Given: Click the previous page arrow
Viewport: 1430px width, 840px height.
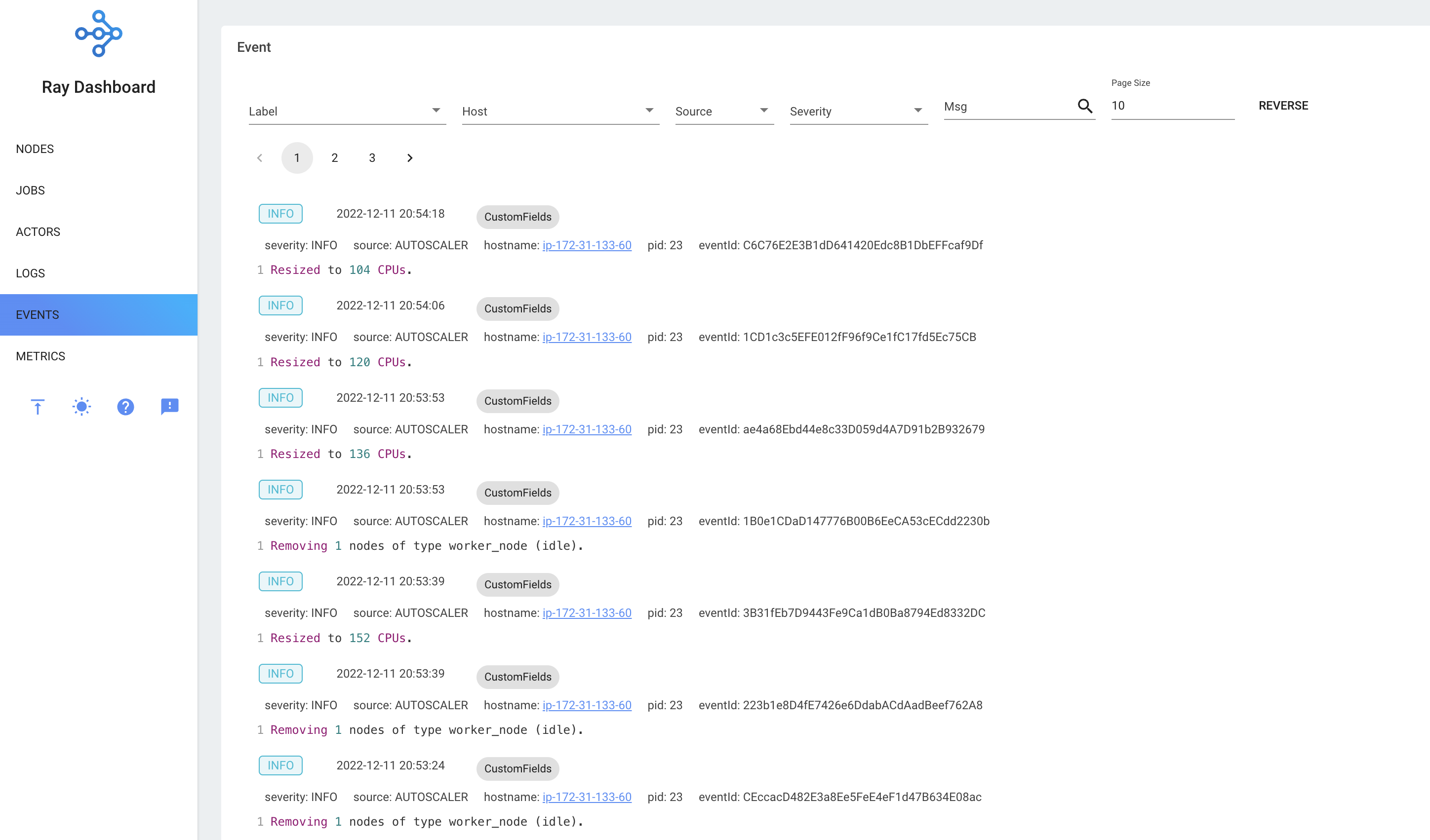Looking at the screenshot, I should click(x=260, y=157).
